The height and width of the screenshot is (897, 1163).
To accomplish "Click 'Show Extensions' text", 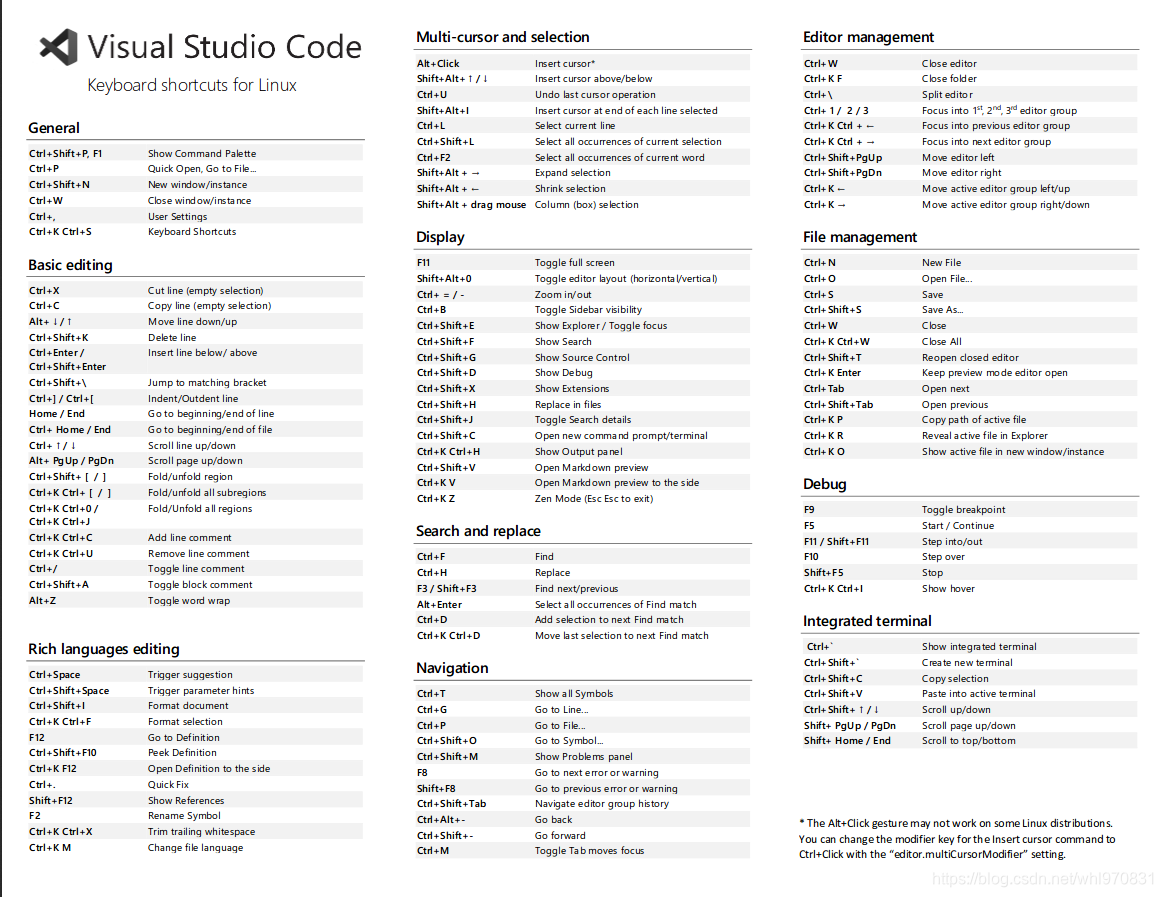I will pyautogui.click(x=572, y=389).
